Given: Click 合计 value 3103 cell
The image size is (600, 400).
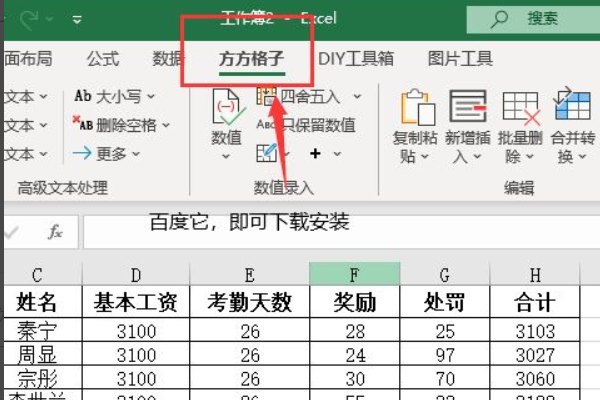Looking at the screenshot, I should tap(535, 330).
